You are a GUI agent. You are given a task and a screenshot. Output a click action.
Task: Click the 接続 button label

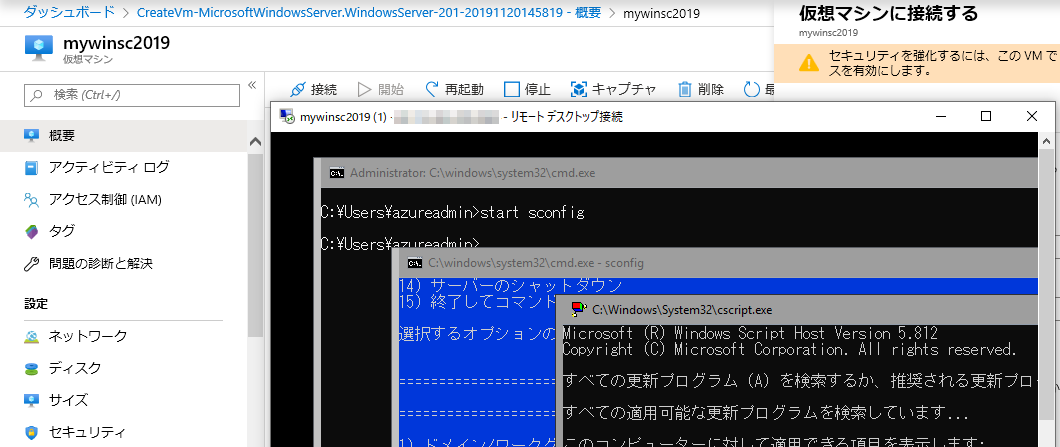324,89
